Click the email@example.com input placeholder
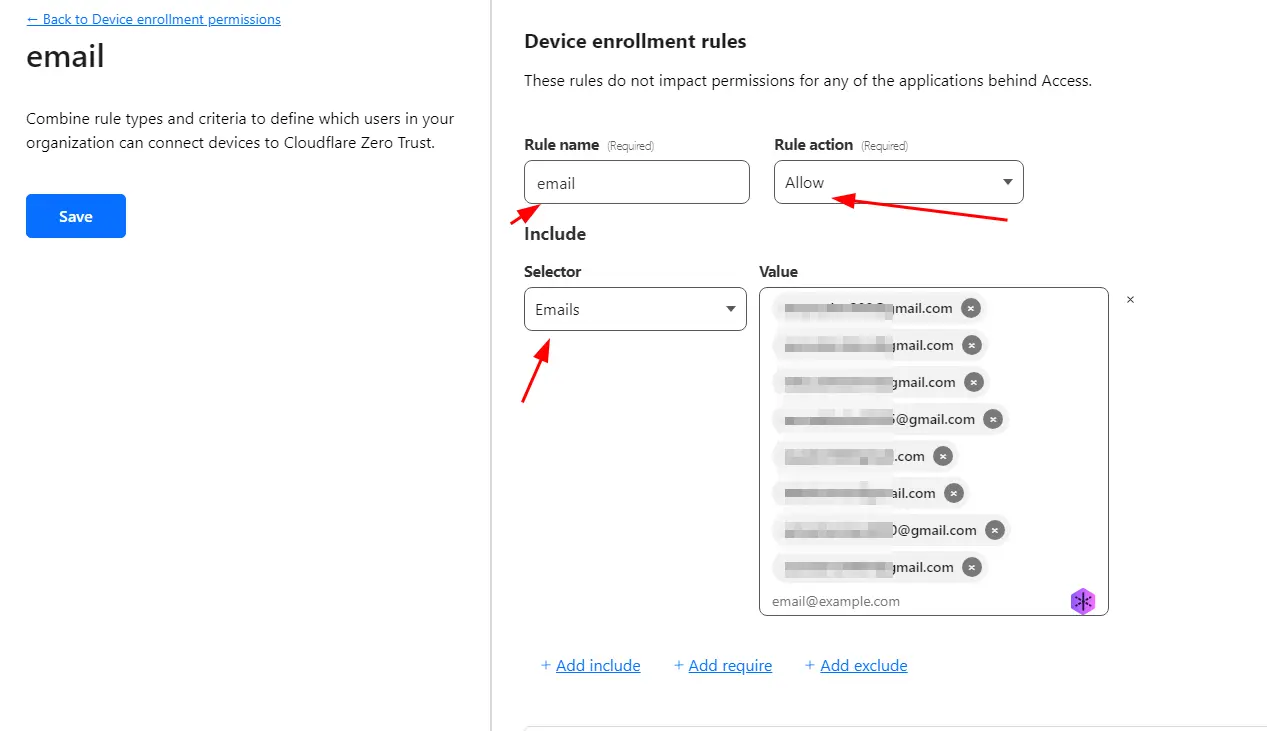The image size is (1267, 731). [836, 601]
